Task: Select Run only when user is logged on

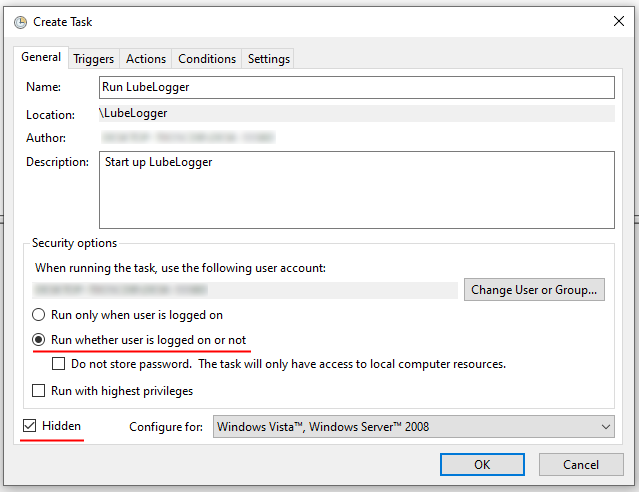Action: click(41, 314)
